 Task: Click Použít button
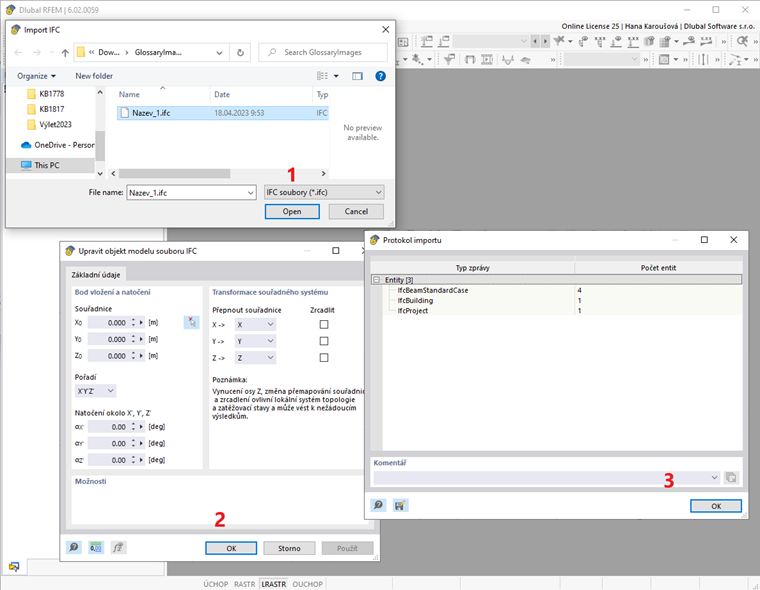pyautogui.click(x=348, y=548)
